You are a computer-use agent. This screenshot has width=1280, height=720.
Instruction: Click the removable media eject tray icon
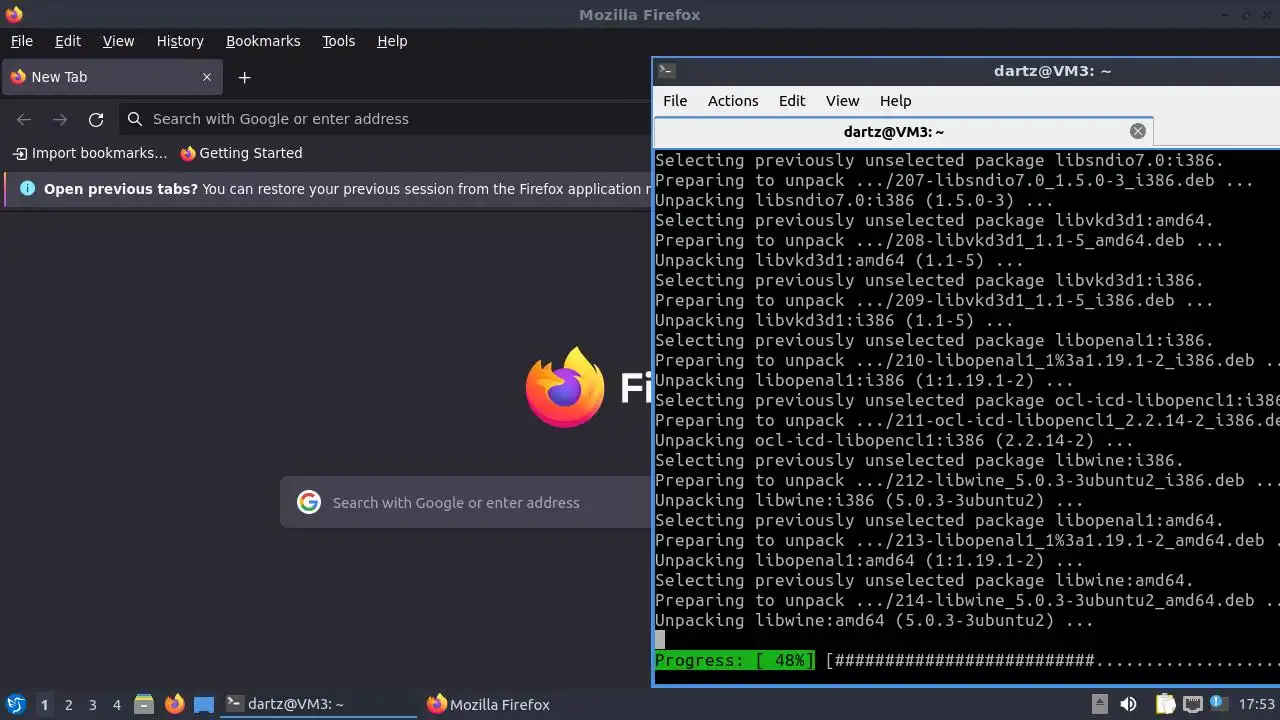(1099, 704)
